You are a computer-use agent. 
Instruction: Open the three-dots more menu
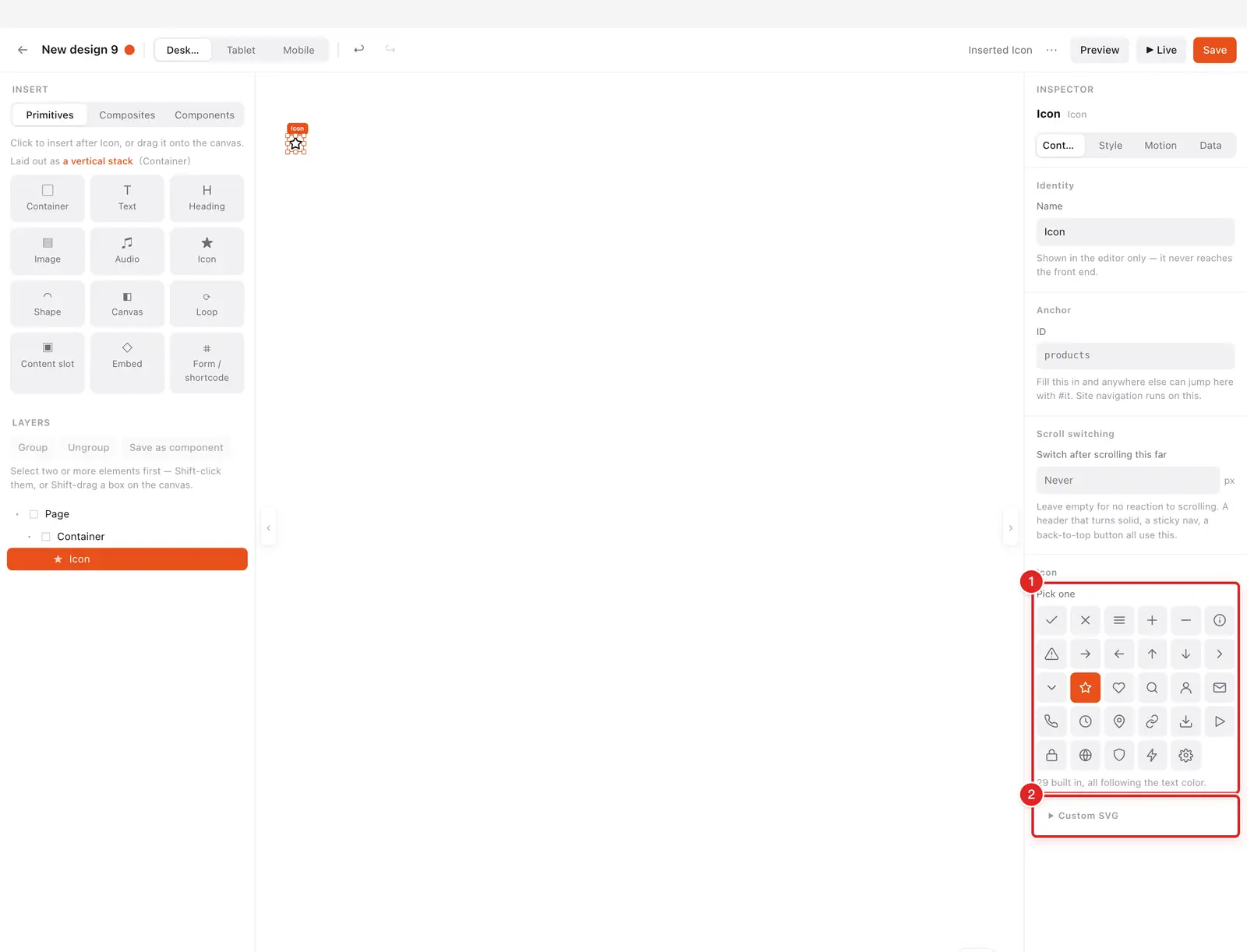click(x=1051, y=50)
